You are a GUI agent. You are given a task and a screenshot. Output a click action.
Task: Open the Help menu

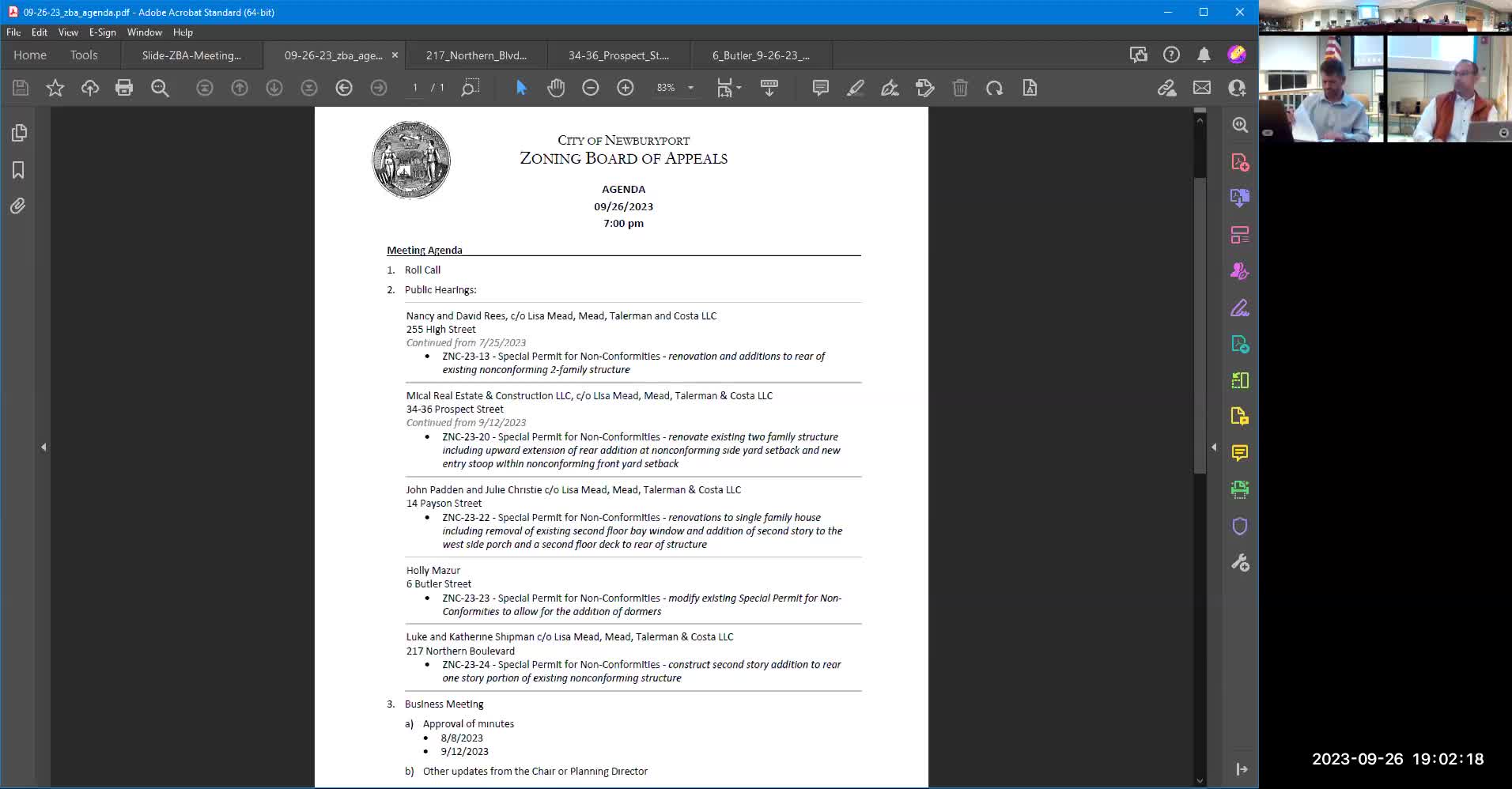[x=183, y=32]
